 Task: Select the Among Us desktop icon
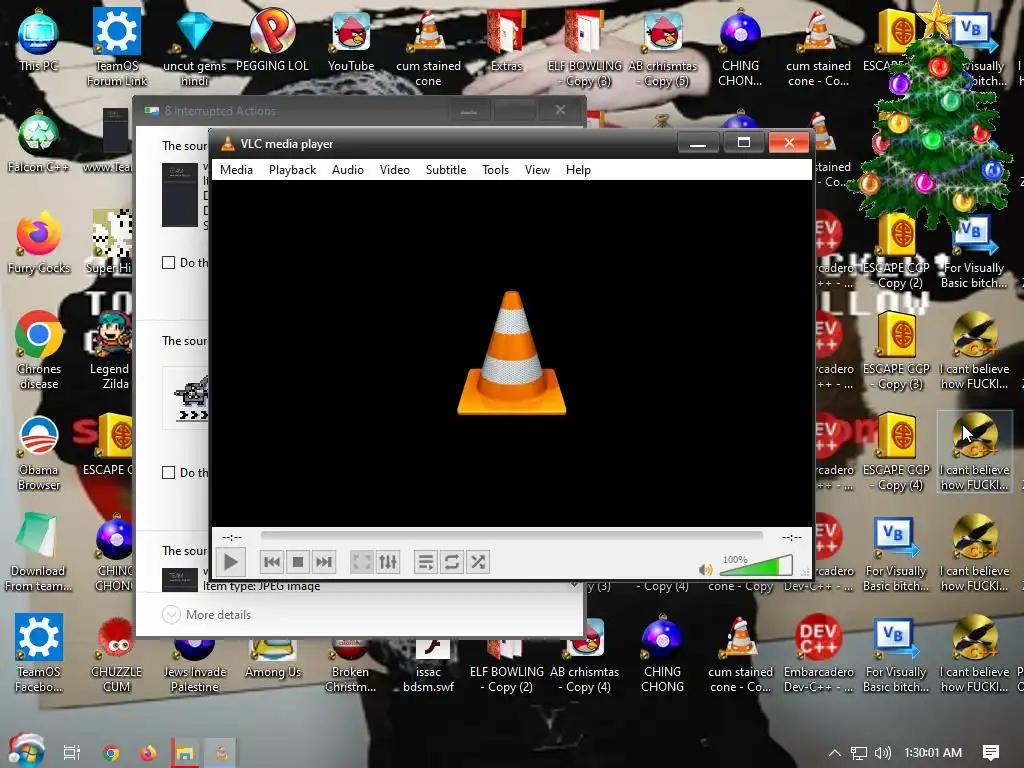point(273,660)
